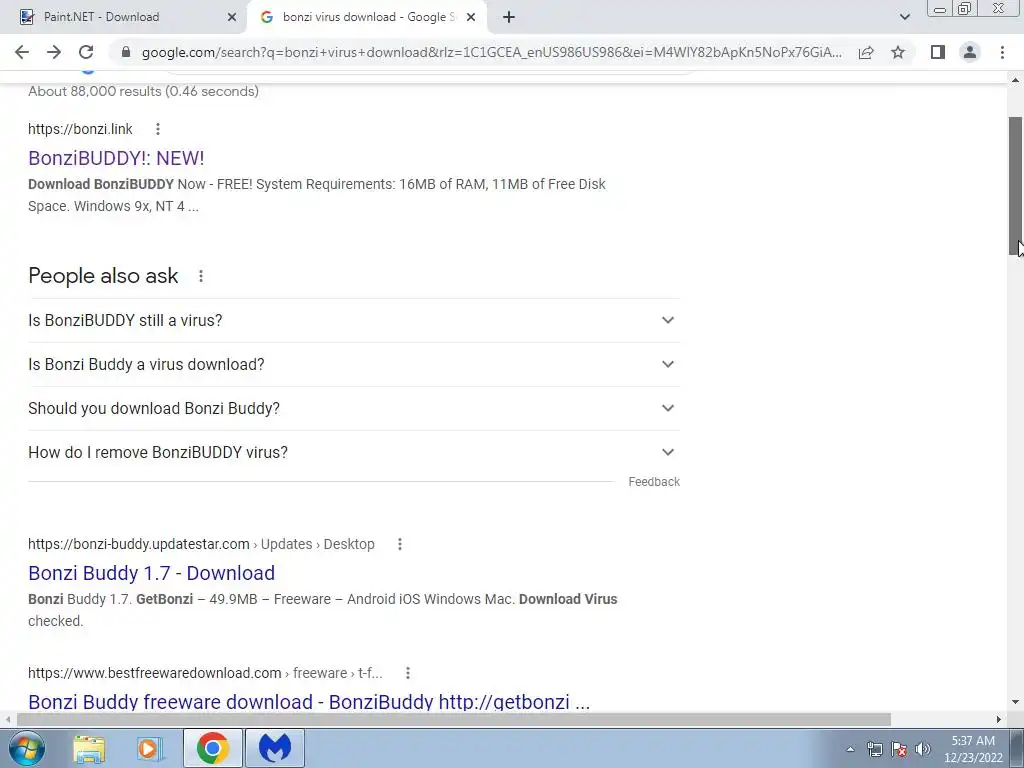Select the bonzi virus download Google tab

(369, 17)
